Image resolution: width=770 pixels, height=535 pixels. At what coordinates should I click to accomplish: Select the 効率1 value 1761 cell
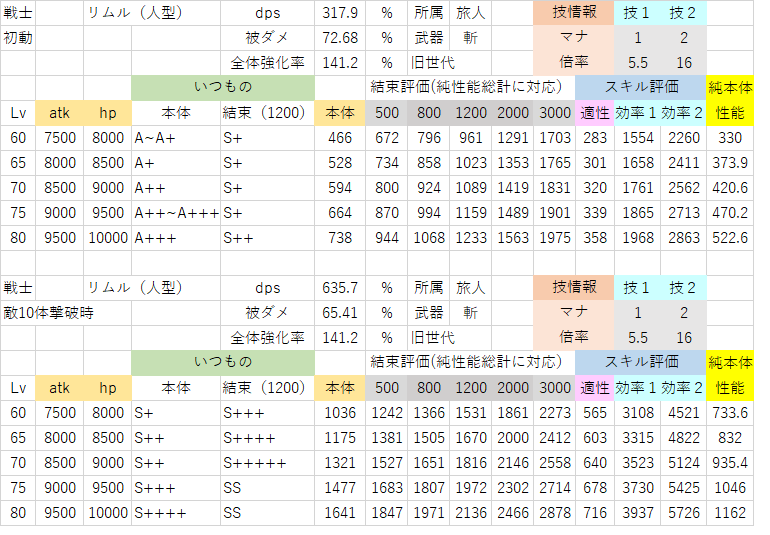pyautogui.click(x=637, y=188)
